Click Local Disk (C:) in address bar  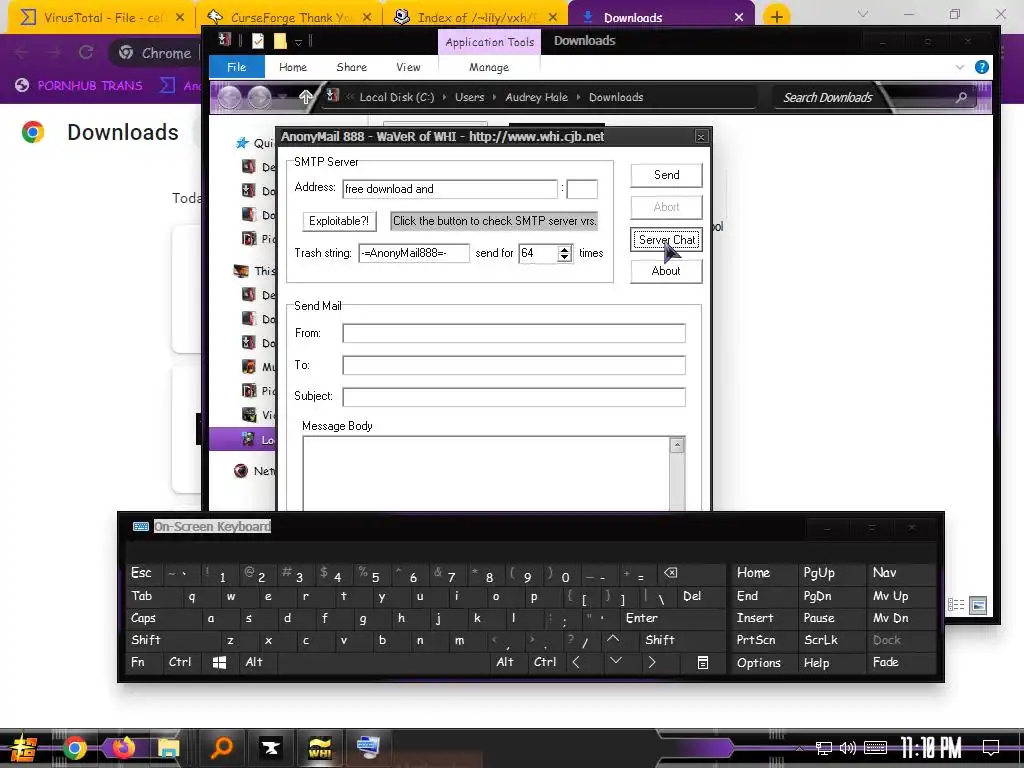tap(396, 97)
